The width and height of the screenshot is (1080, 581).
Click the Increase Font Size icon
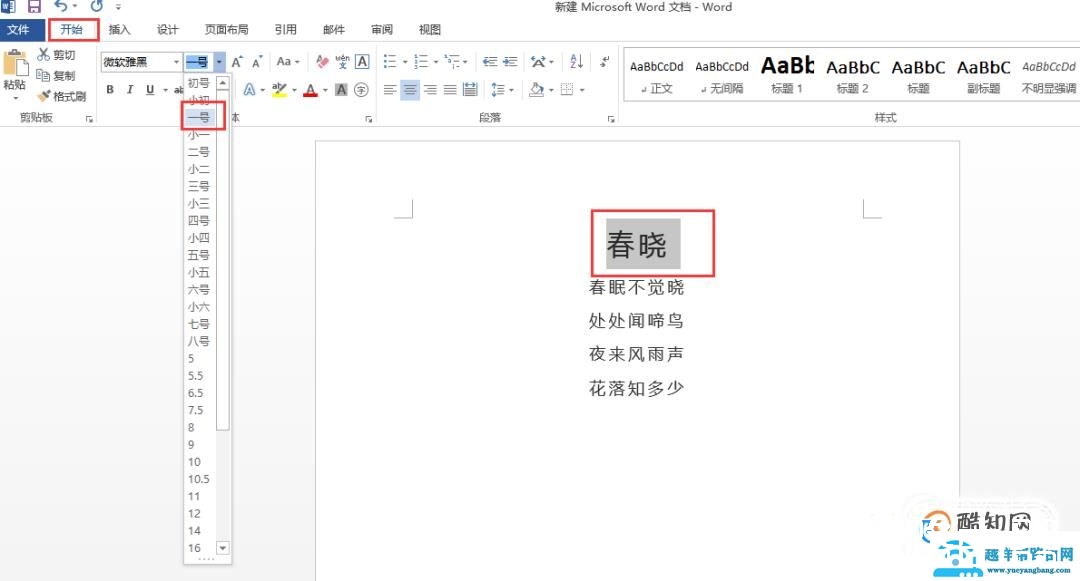(x=235, y=62)
